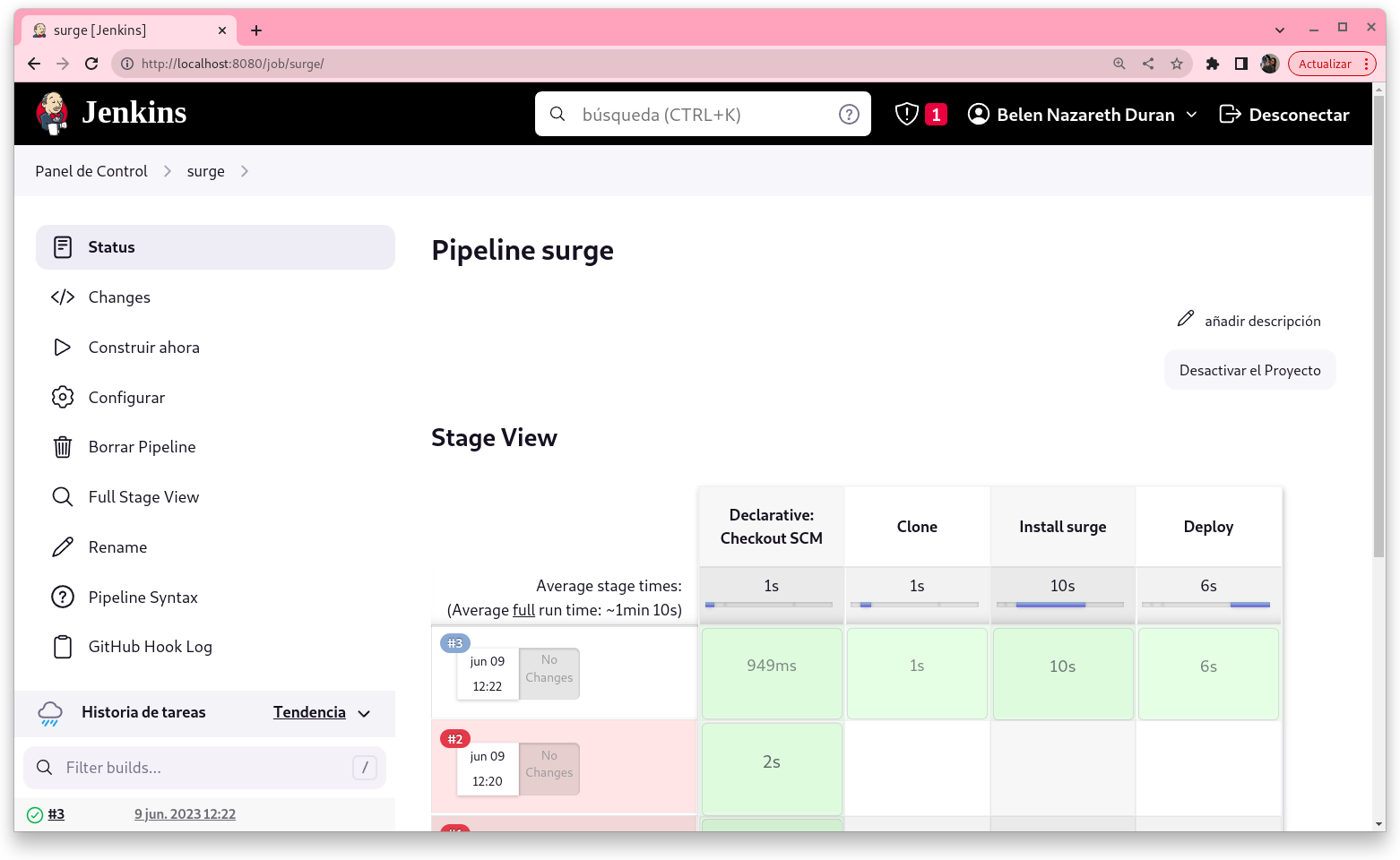Click the GitHub Hook Log clipboard icon

(x=63, y=647)
